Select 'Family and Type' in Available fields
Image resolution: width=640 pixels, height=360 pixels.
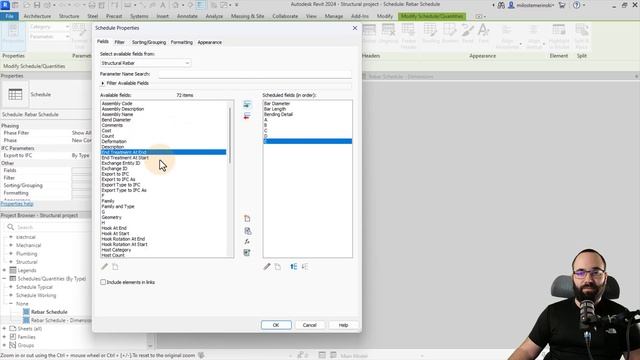click(118, 207)
